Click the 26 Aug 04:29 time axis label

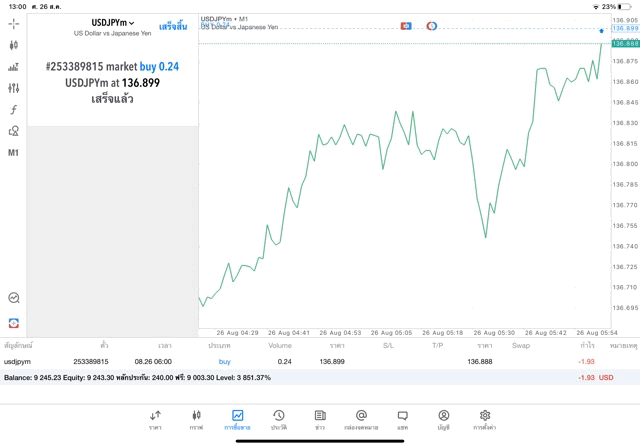[237, 333]
